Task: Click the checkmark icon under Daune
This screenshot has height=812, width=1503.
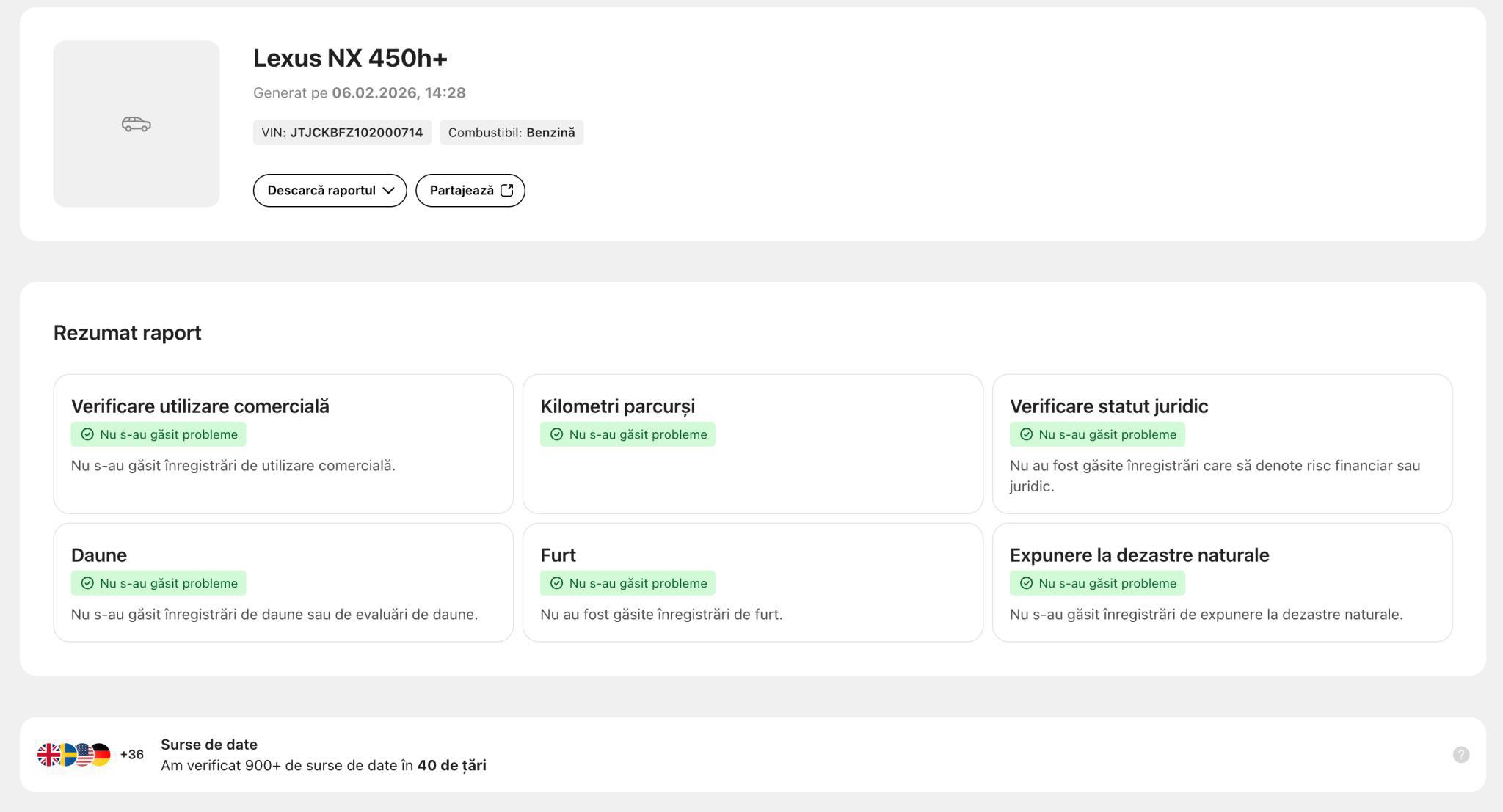Action: pos(87,583)
